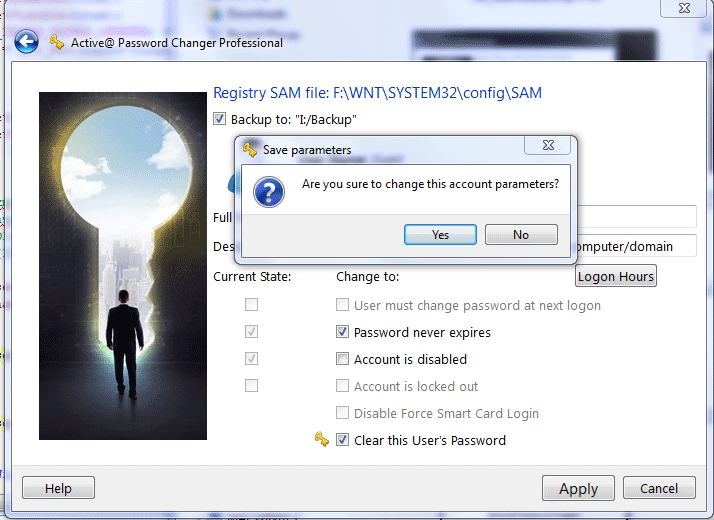The image size is (714, 520).
Task: Click the Registry SAM file path text
Action: point(377,93)
